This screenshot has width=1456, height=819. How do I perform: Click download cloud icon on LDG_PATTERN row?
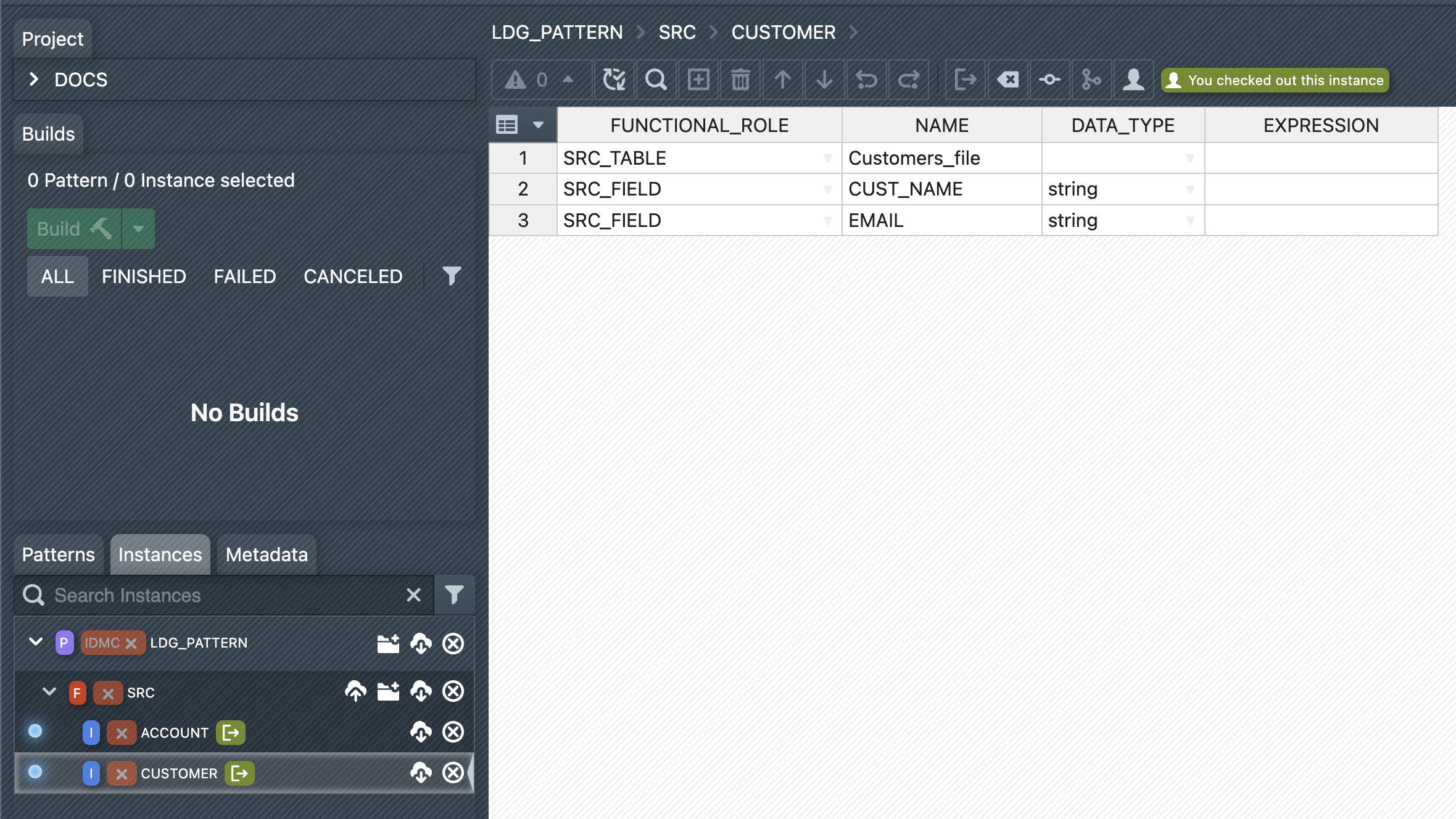421,643
